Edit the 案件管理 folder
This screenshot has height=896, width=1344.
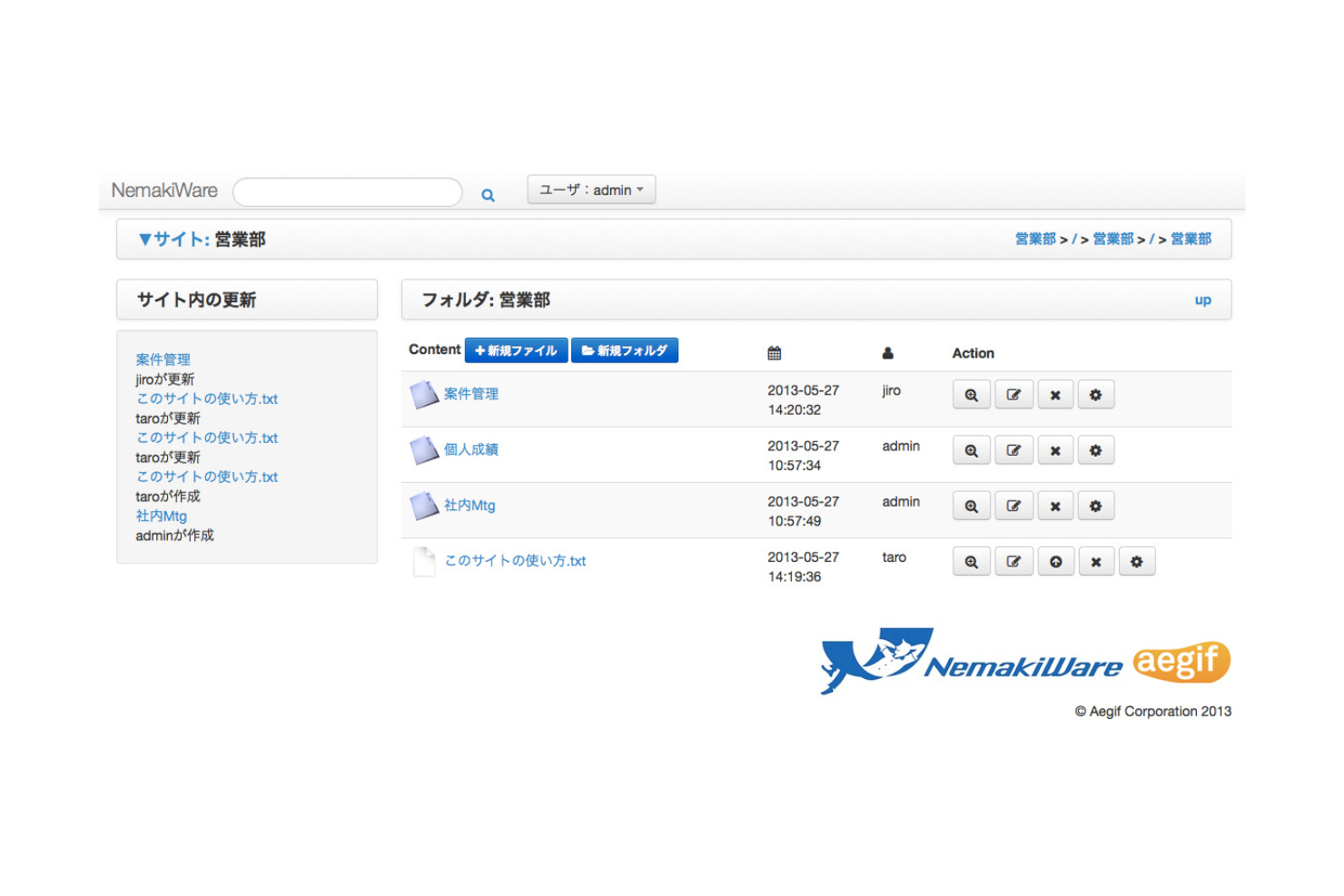1013,395
